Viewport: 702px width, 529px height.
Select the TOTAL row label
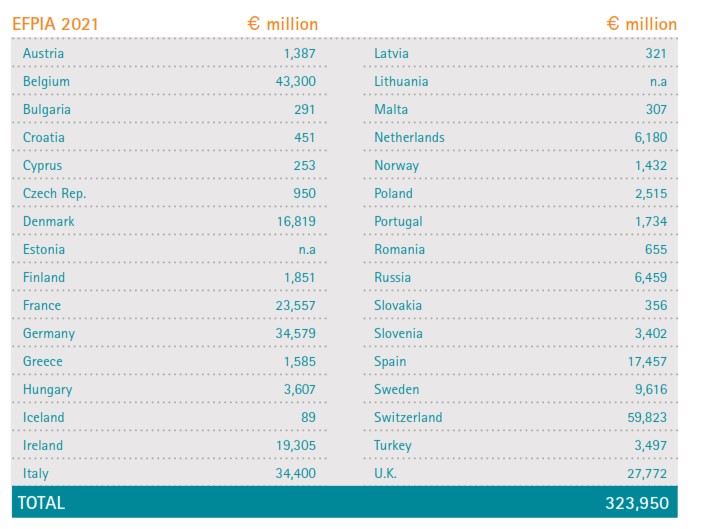38,503
